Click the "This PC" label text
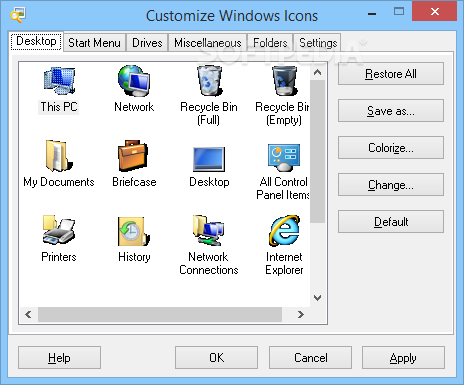 [59, 107]
